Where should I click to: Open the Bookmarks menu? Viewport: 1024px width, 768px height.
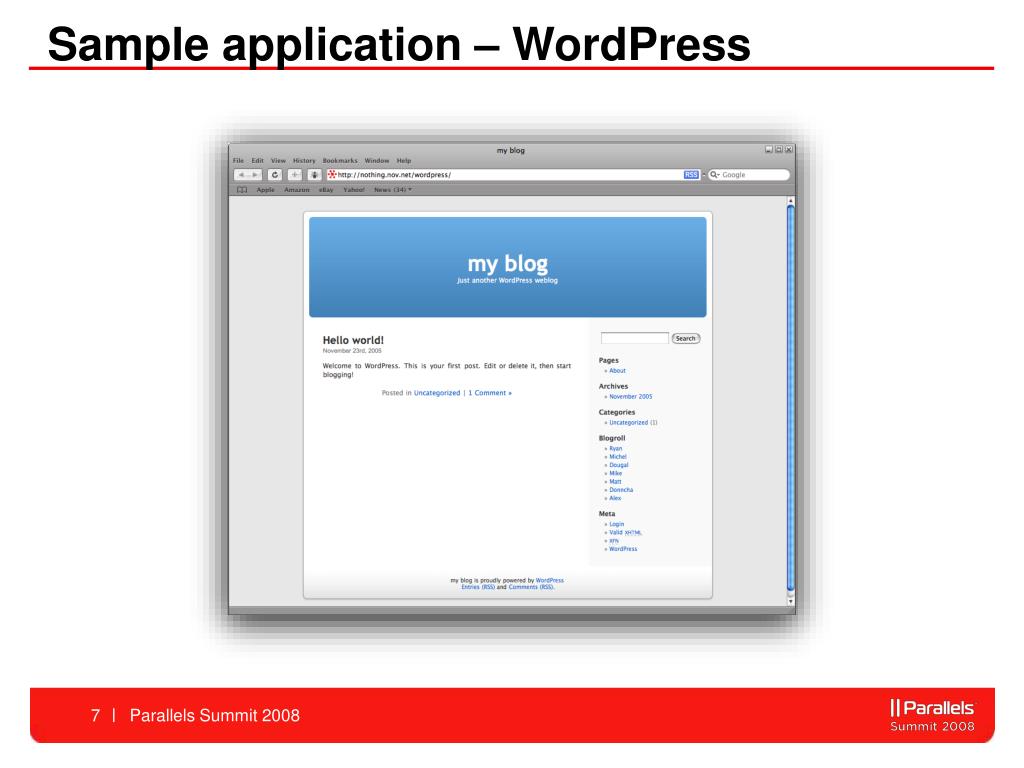pyautogui.click(x=340, y=161)
